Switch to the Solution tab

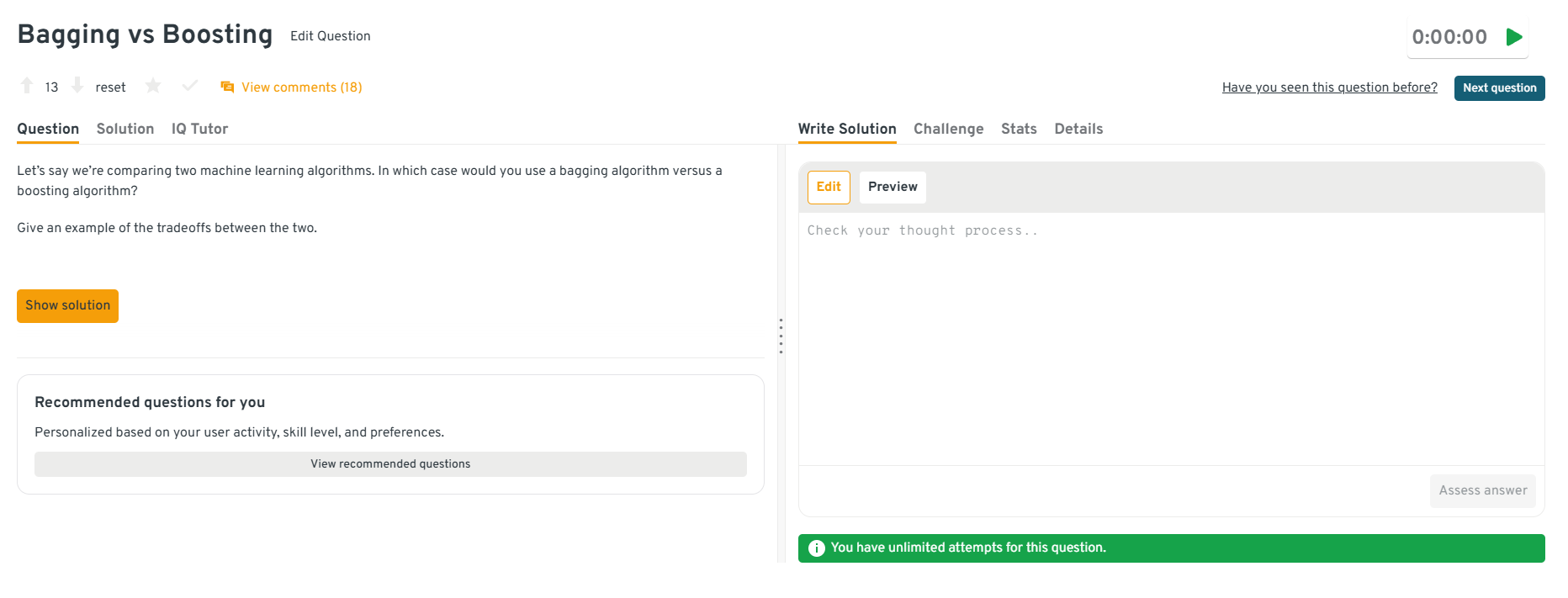[x=125, y=129]
